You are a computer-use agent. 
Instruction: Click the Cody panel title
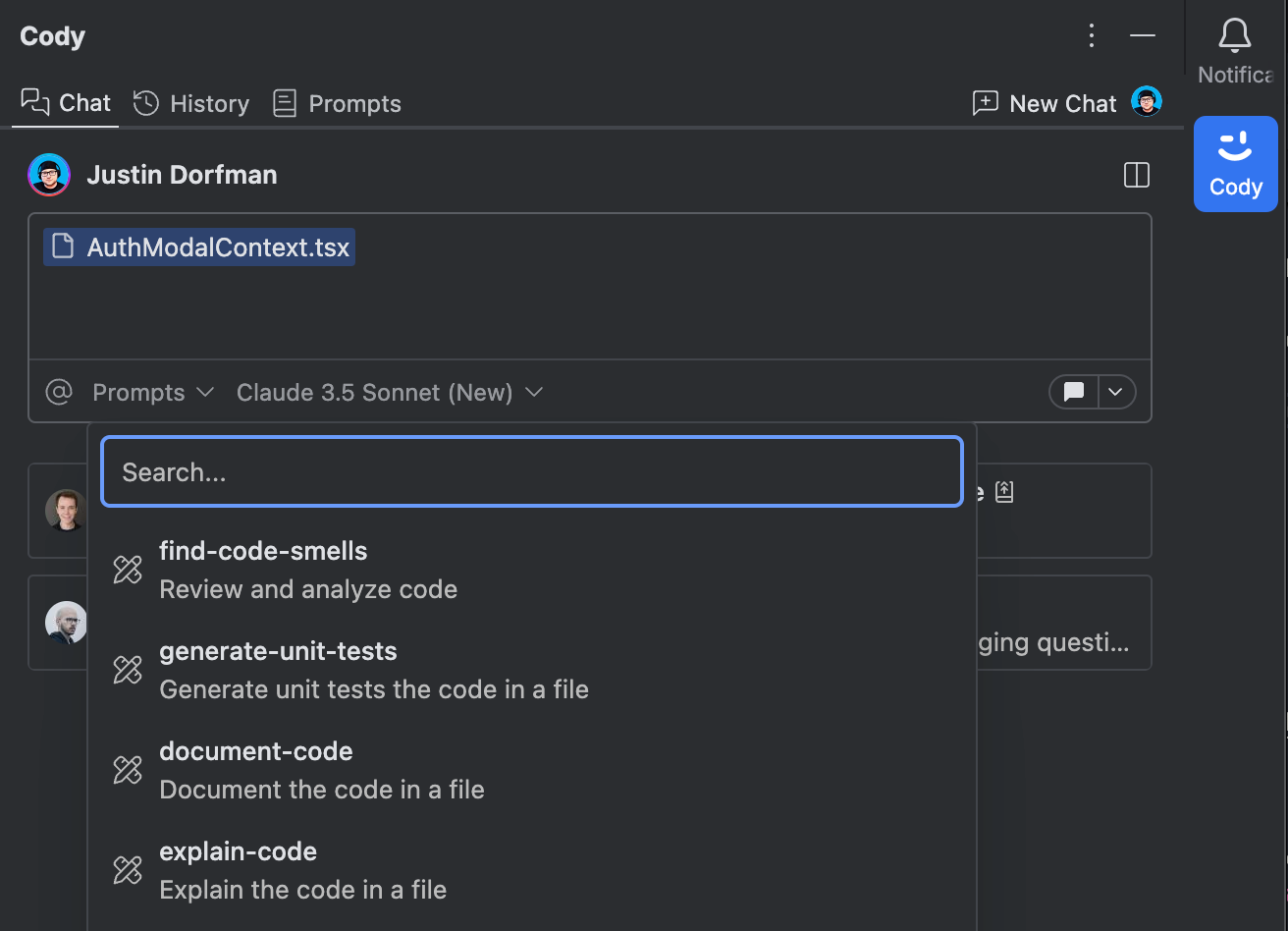(x=53, y=36)
